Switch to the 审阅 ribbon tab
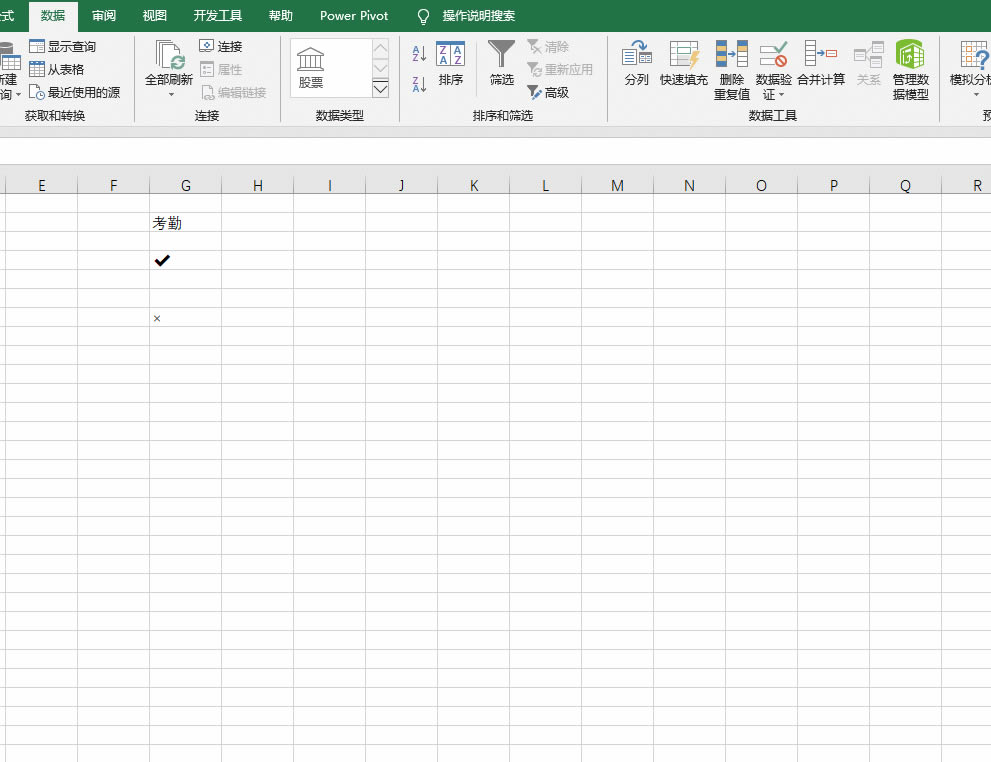This screenshot has width=991, height=762. tap(104, 16)
